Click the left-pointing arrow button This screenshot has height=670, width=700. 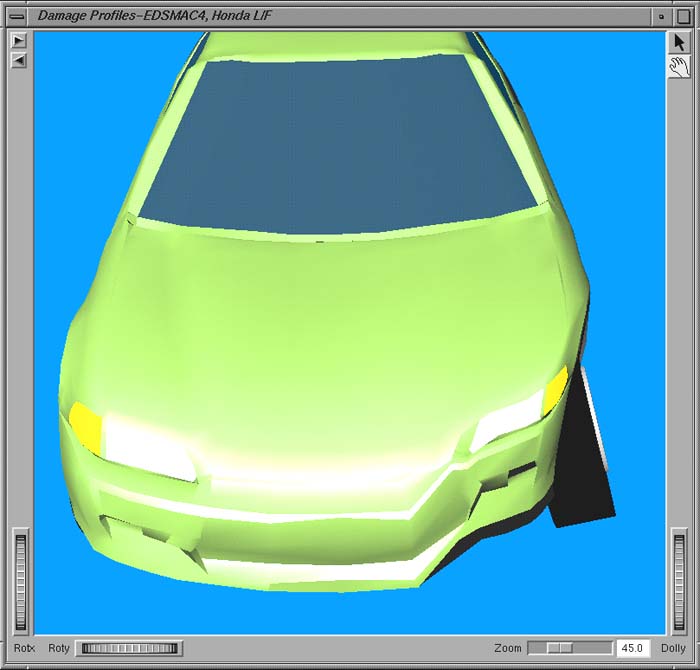18,60
